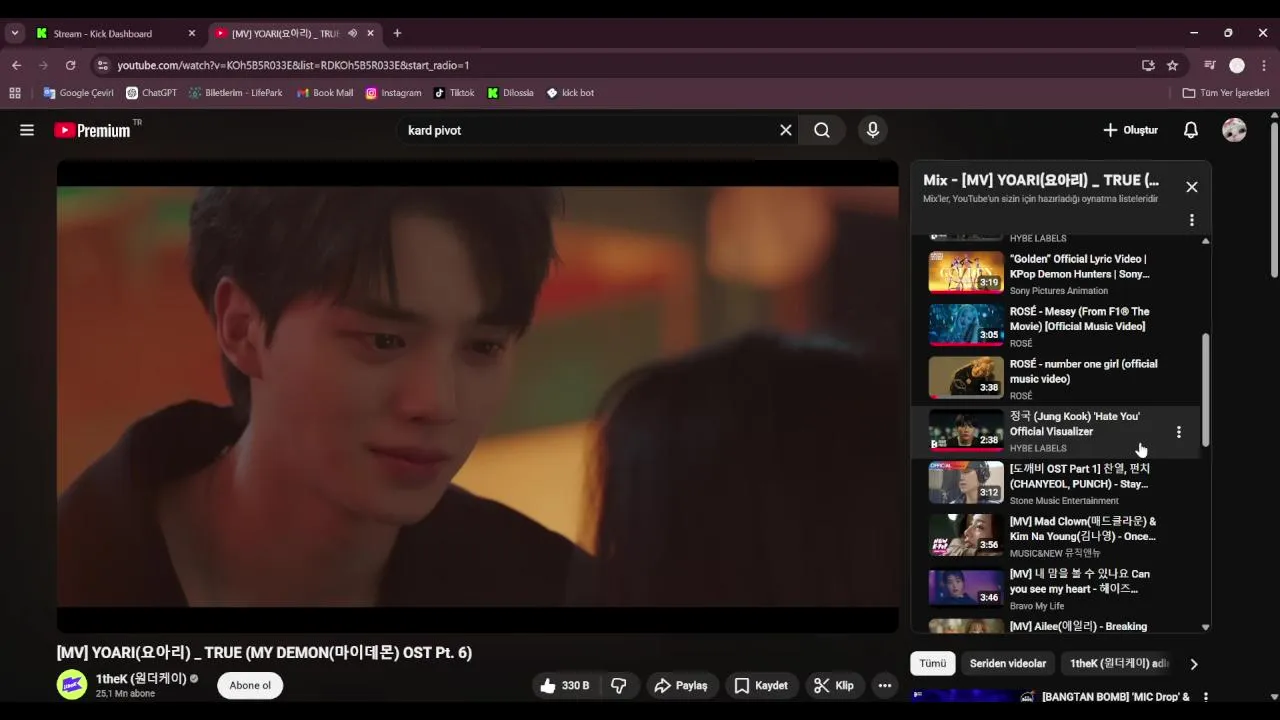The width and height of the screenshot is (1280, 720).
Task: Open options for BANGTAN BOMB video
Action: point(1205,697)
